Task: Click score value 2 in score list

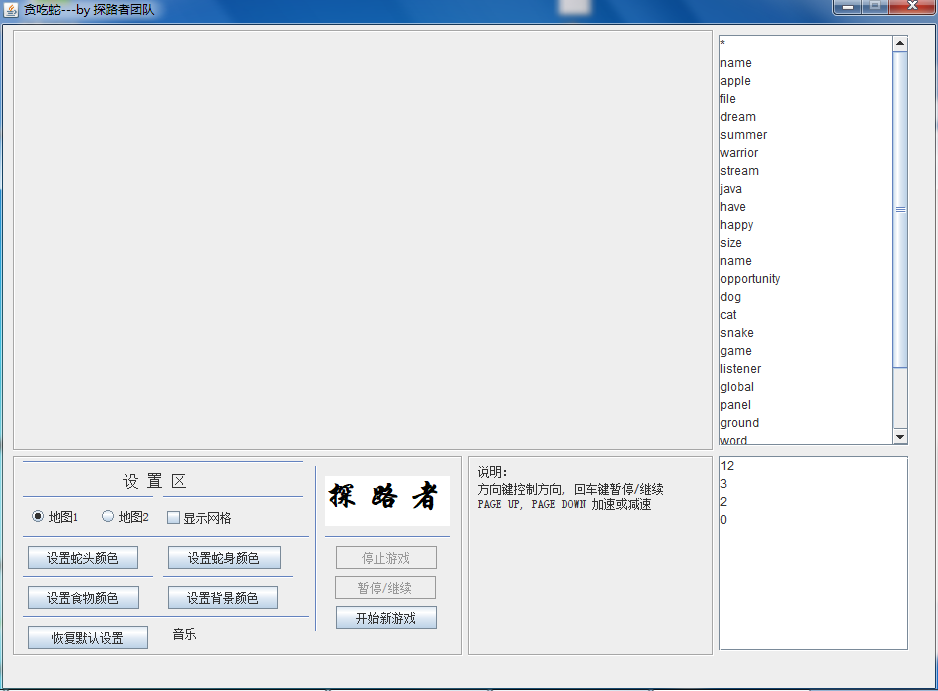Action: (723, 501)
